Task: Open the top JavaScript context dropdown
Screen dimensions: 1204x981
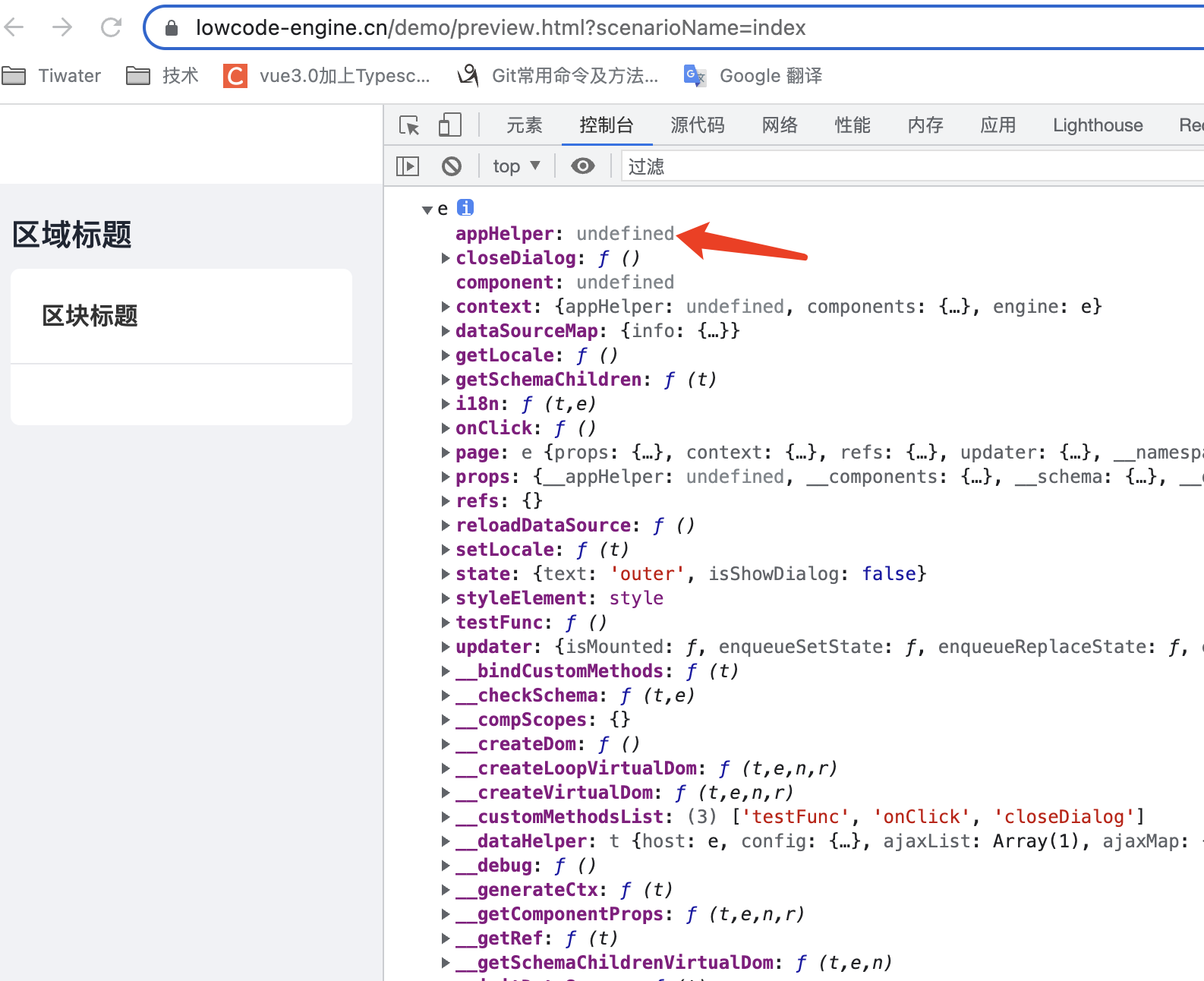Action: pos(516,166)
